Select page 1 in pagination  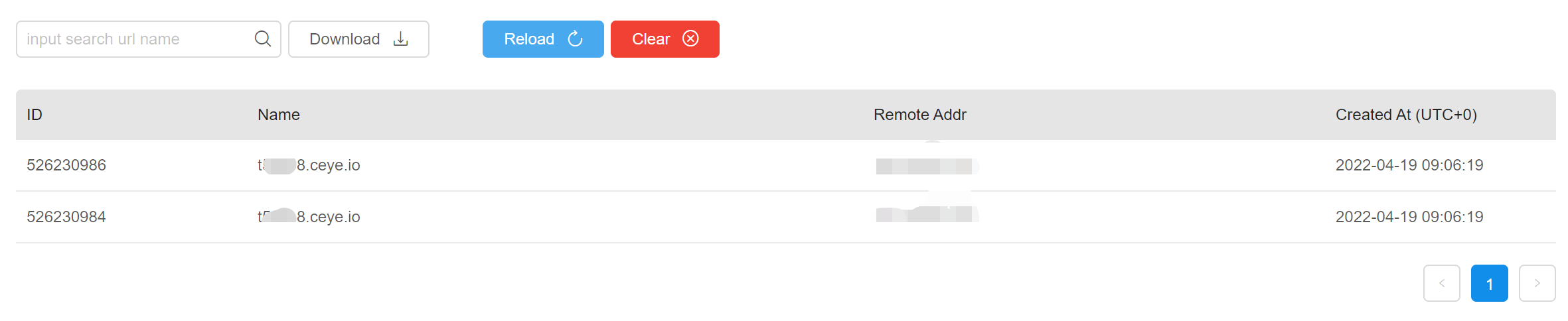[1489, 283]
